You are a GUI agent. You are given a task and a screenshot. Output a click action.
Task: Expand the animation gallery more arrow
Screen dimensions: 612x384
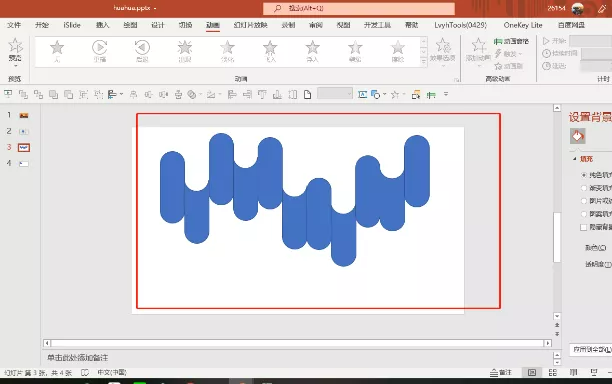(424, 61)
